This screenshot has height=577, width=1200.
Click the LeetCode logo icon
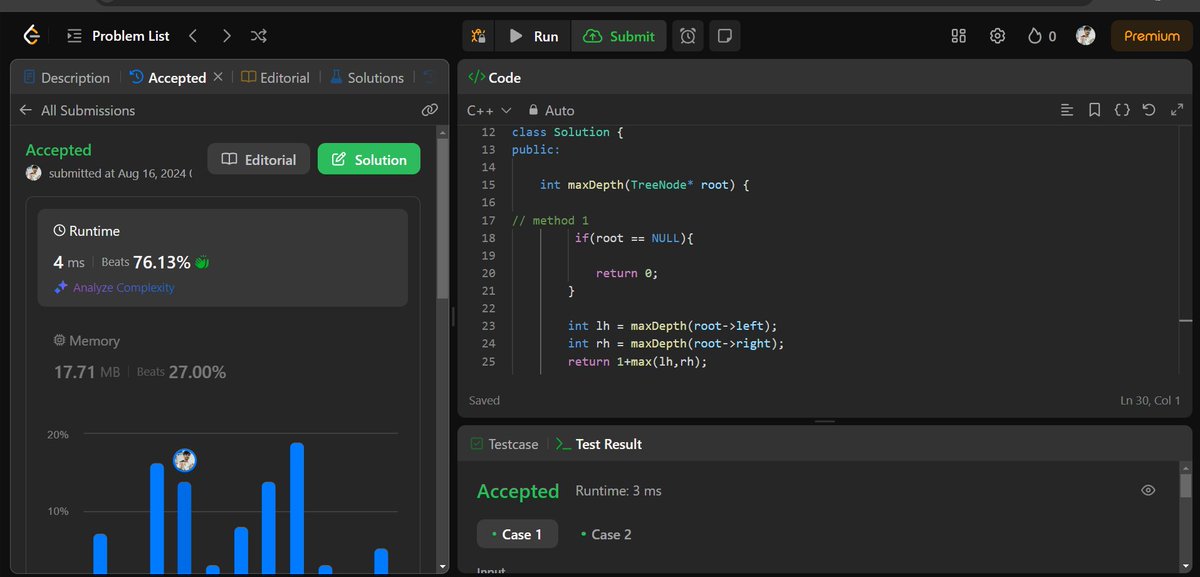(x=32, y=36)
